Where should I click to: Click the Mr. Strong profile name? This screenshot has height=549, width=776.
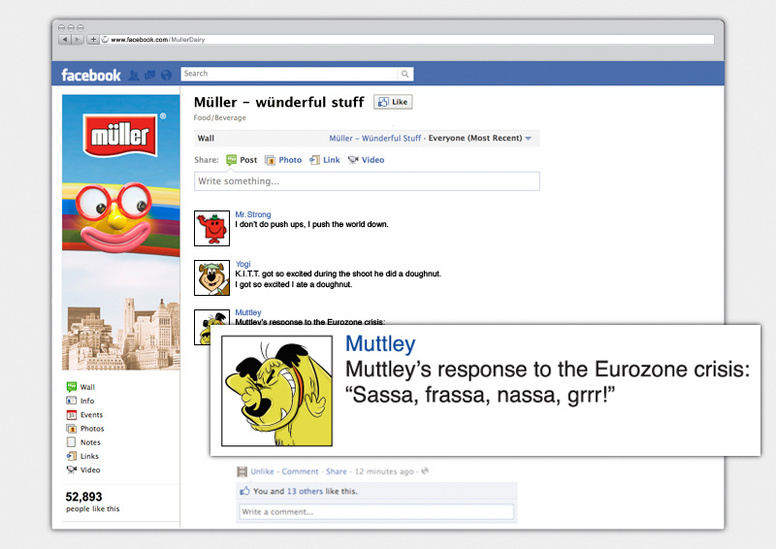[x=253, y=214]
